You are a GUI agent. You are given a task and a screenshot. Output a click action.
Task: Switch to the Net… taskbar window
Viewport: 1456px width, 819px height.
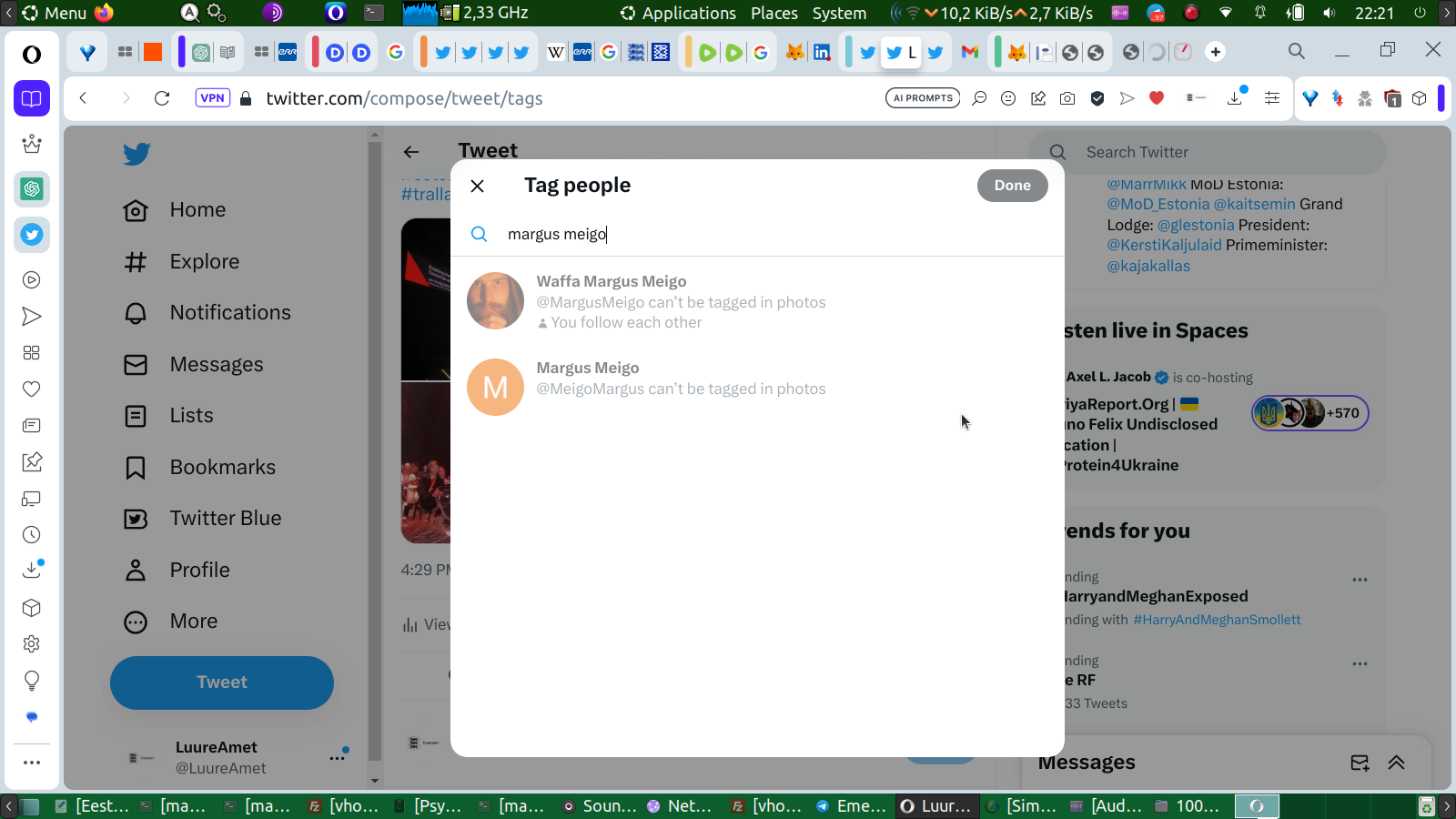681,806
